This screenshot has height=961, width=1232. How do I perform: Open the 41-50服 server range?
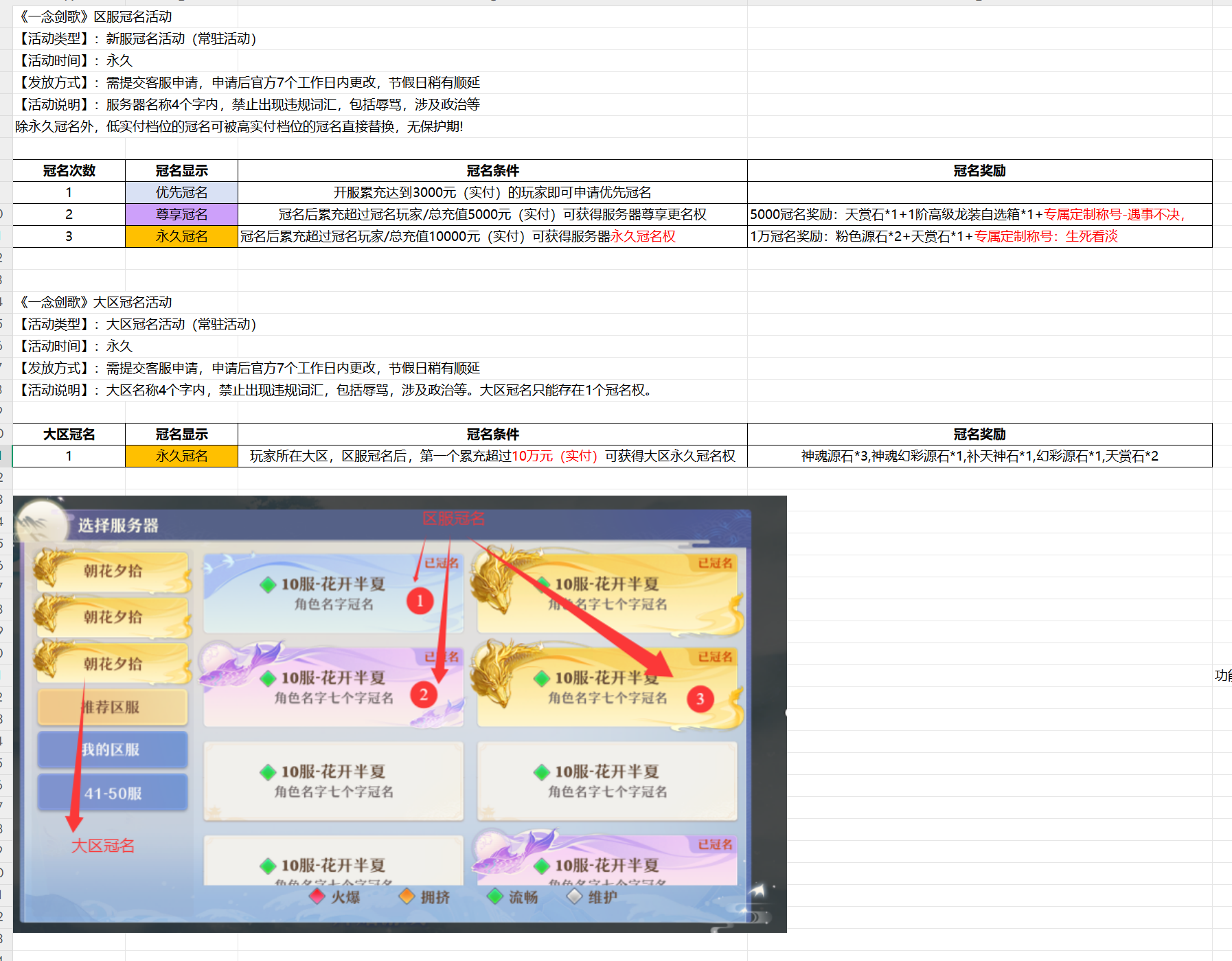coord(113,793)
